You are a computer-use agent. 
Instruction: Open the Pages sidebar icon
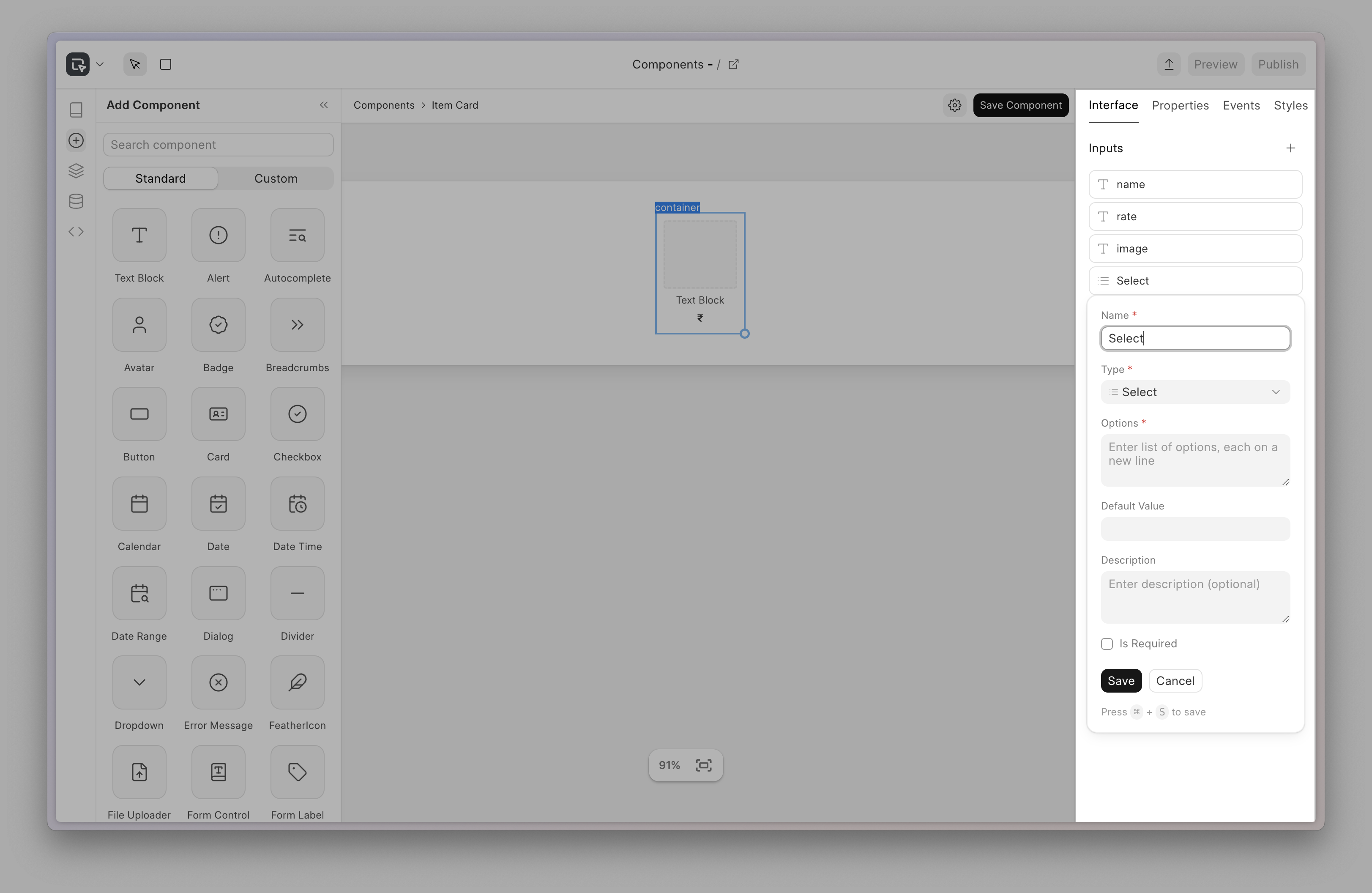[76, 110]
